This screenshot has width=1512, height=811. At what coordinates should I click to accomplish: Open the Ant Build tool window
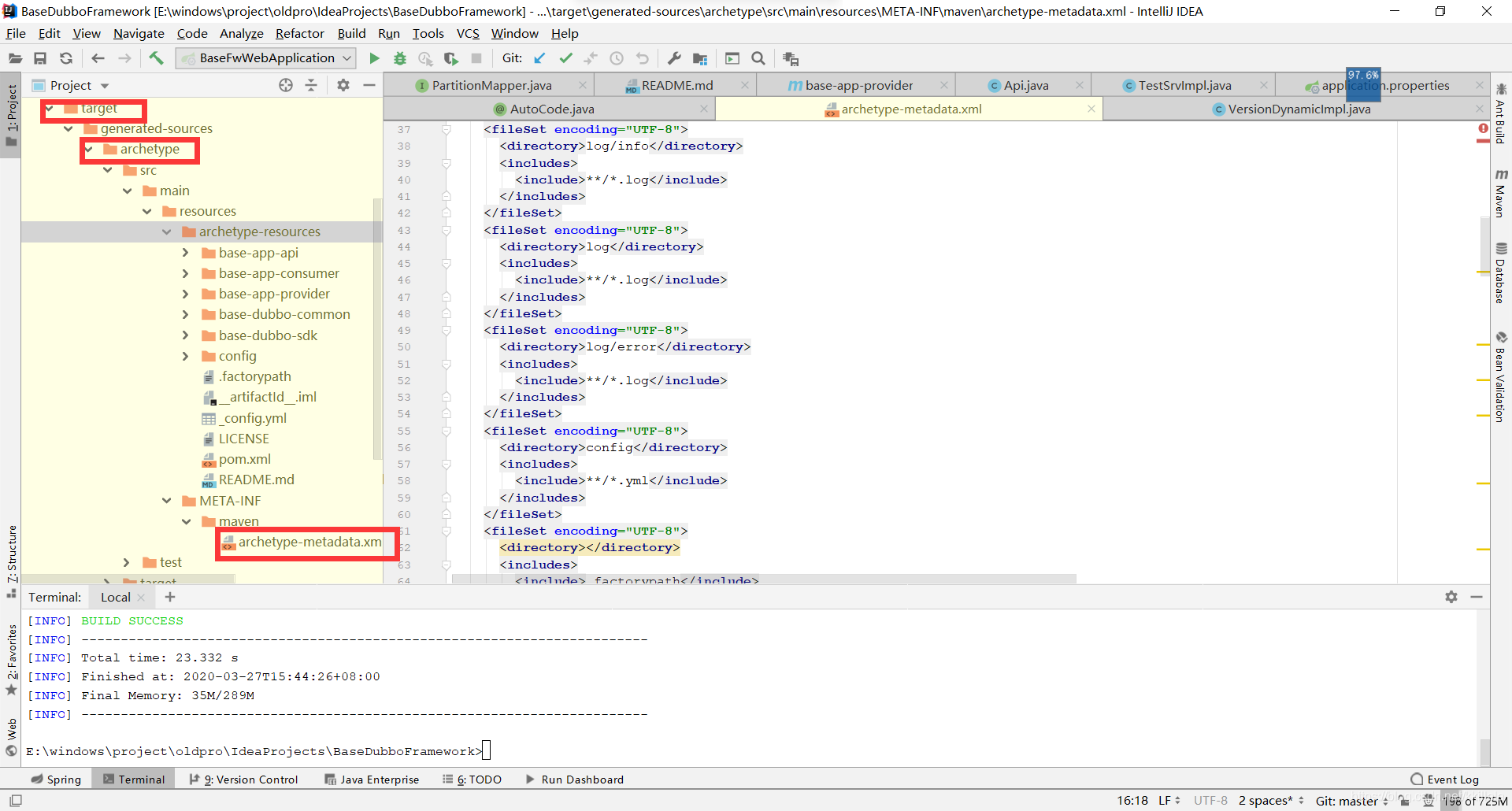[x=1501, y=113]
